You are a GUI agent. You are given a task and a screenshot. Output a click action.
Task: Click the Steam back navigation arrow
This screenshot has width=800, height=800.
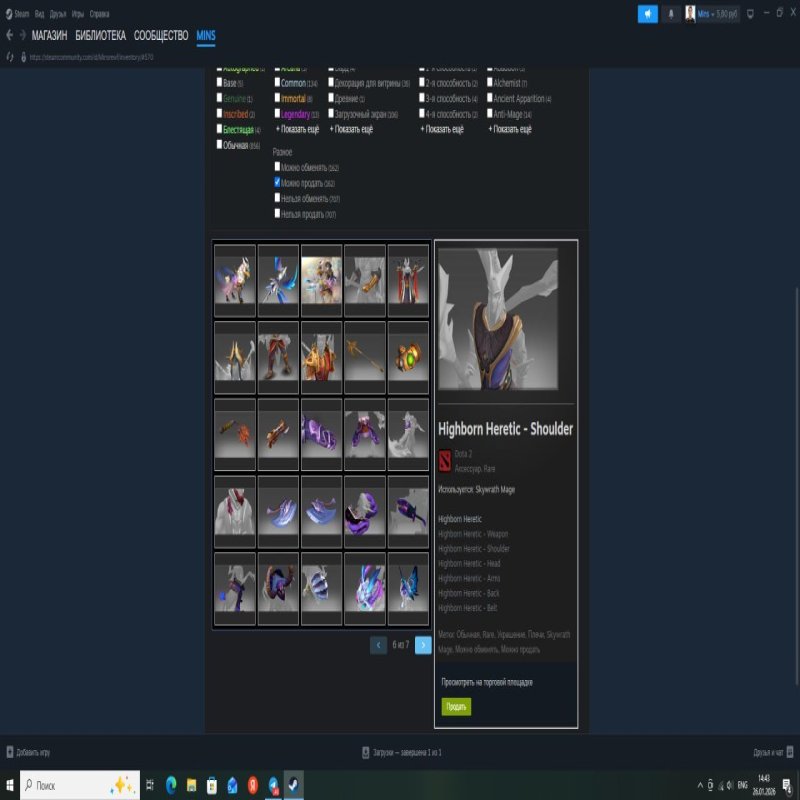9,35
